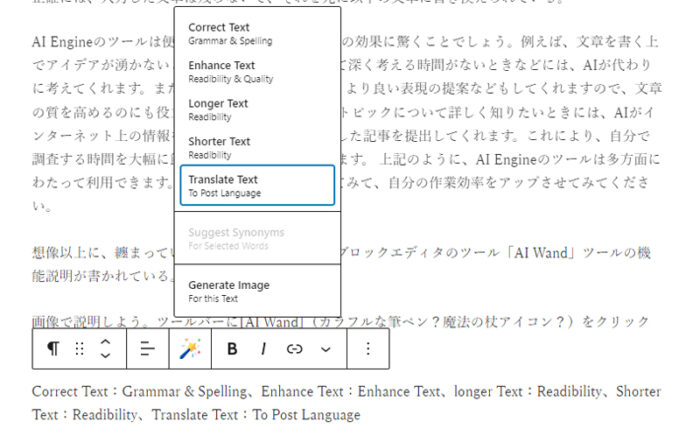Open block options three-dot menu

click(368, 349)
